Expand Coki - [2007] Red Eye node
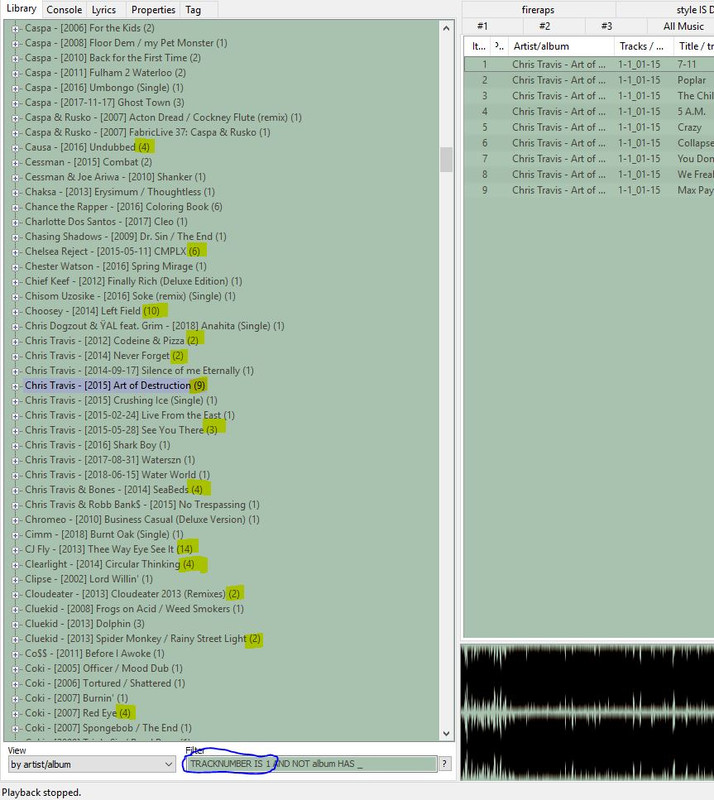714x800 pixels. 15,714
